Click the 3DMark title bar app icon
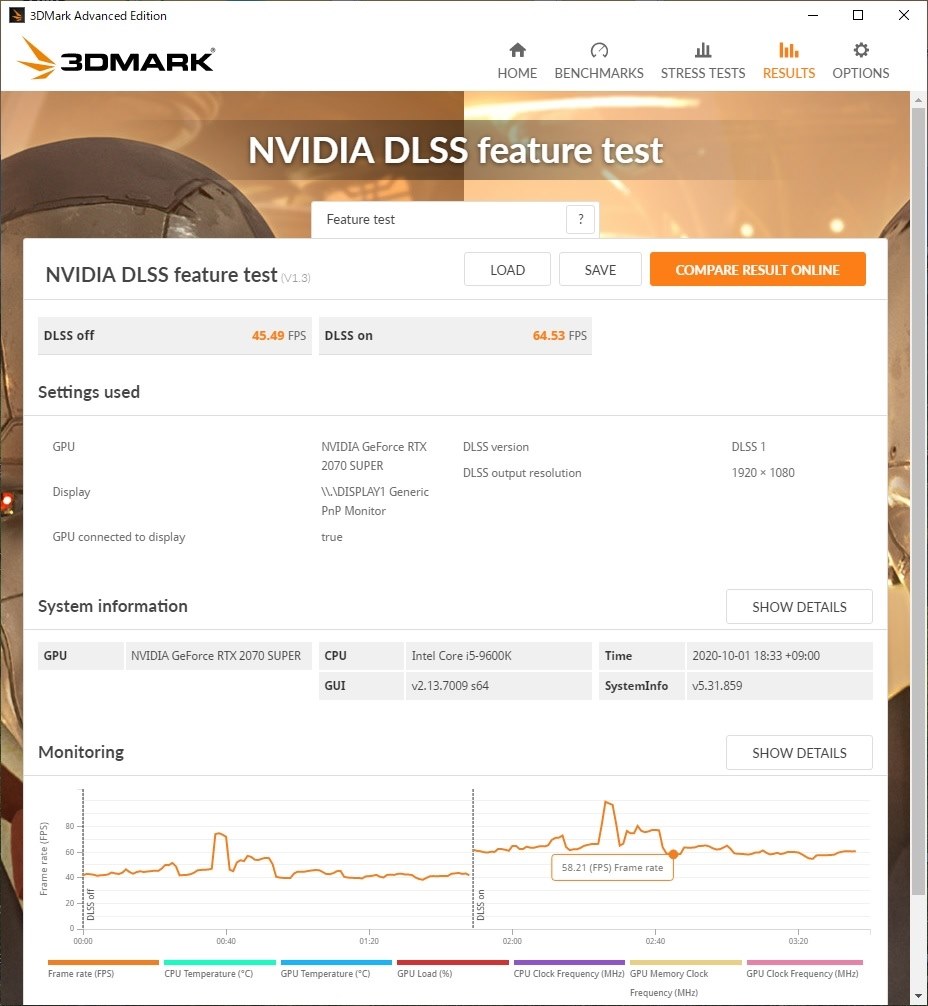This screenshot has height=1006, width=928. tap(16, 15)
